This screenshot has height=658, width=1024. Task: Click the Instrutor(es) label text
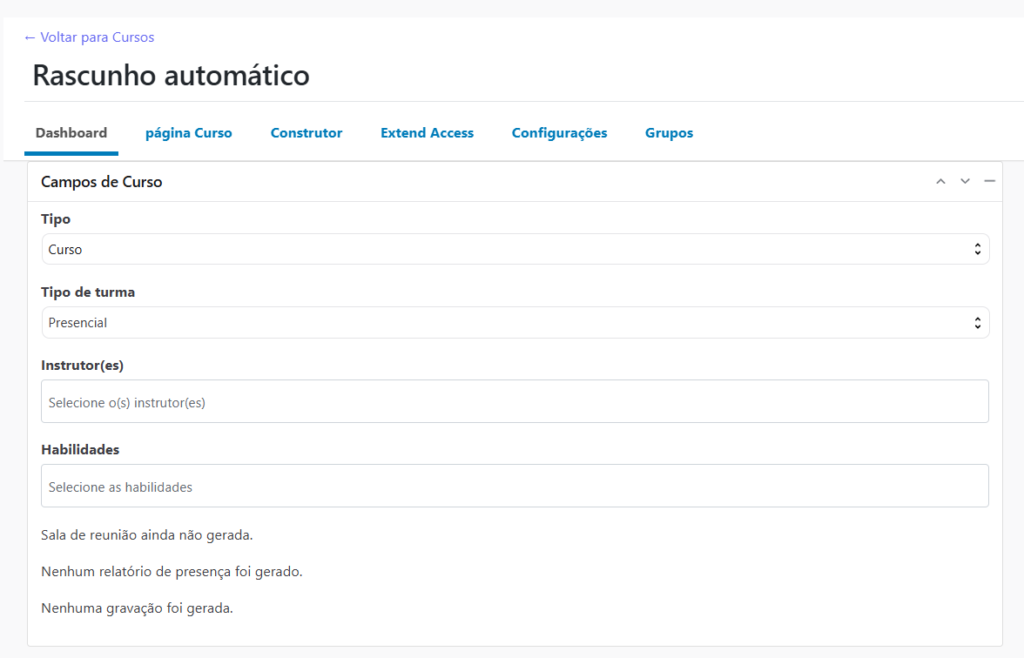tap(82, 365)
